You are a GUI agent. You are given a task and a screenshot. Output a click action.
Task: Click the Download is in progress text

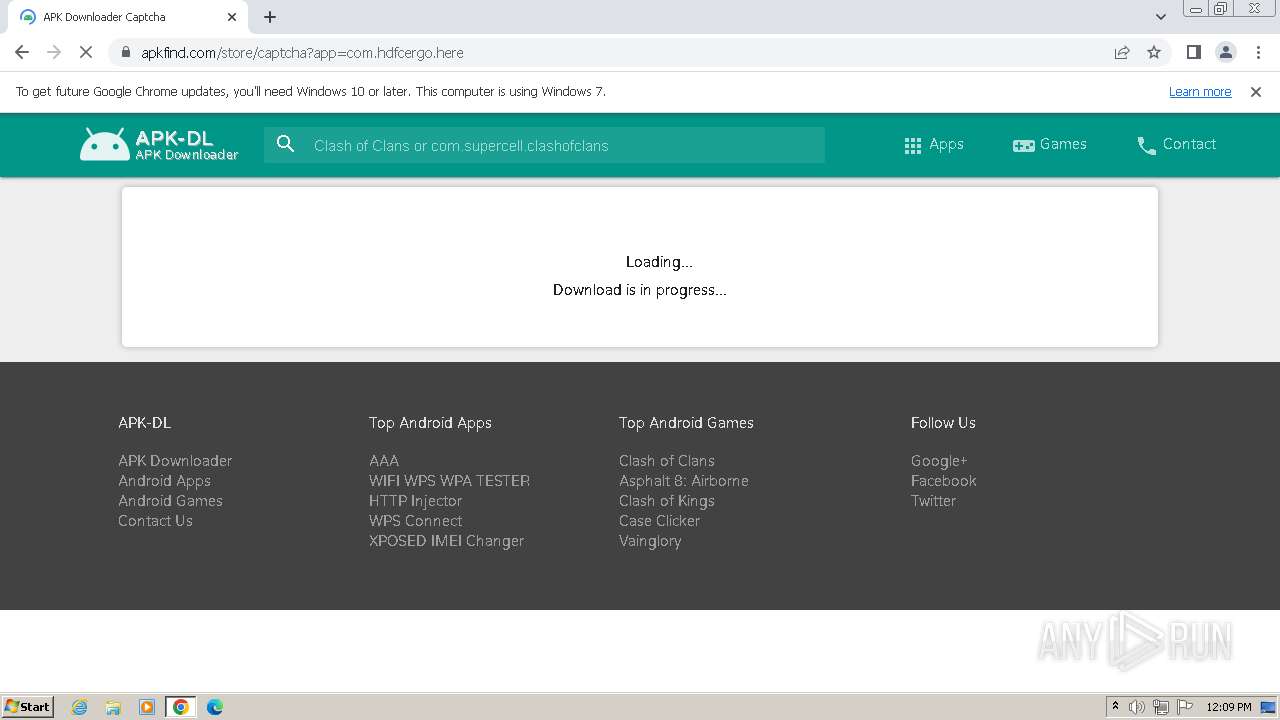(640, 290)
